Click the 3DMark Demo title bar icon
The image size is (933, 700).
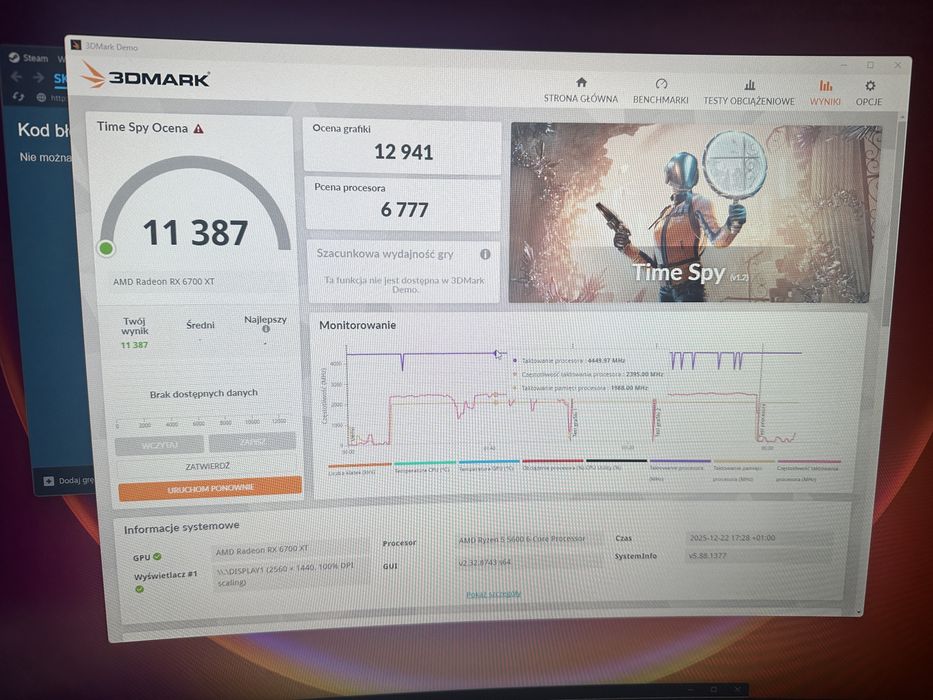tap(76, 45)
